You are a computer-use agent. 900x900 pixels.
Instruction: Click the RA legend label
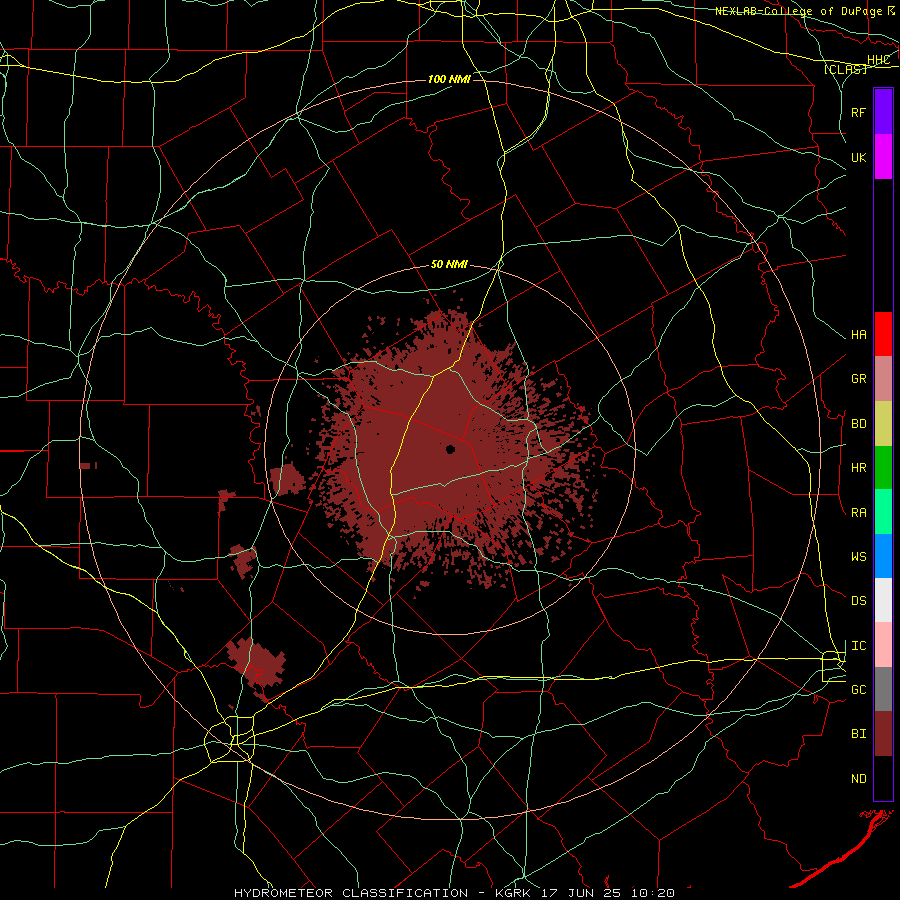click(859, 513)
